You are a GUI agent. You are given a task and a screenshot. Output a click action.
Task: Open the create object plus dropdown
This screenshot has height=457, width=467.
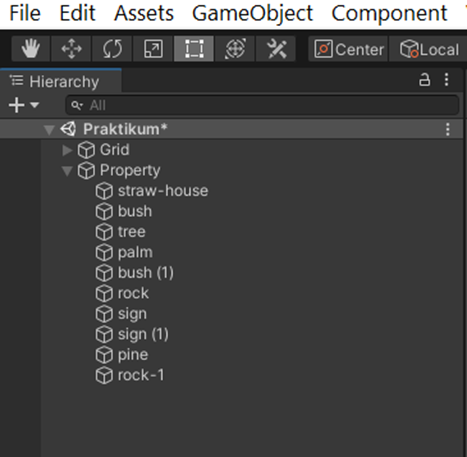(24, 105)
